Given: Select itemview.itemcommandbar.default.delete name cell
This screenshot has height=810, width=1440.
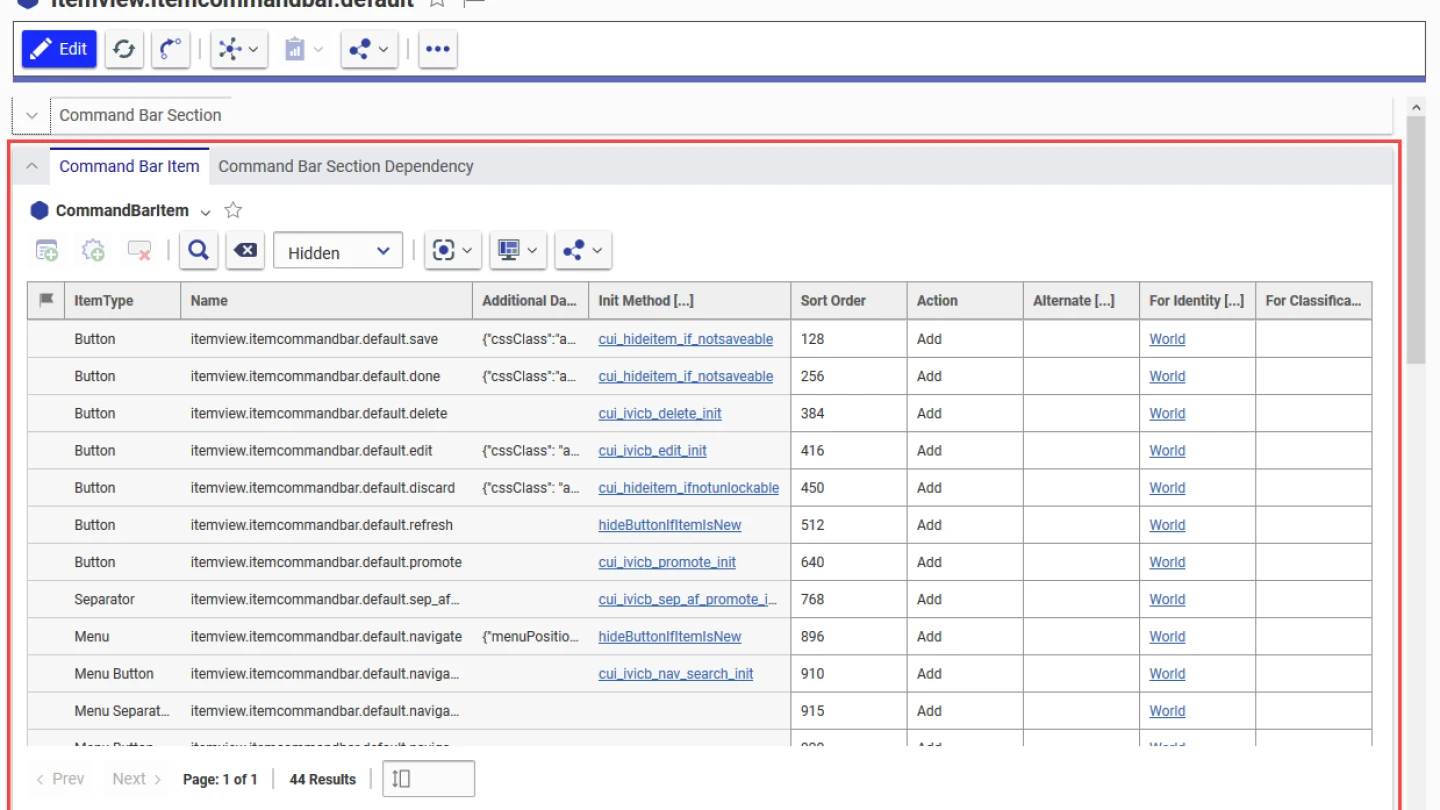Looking at the screenshot, I should [x=326, y=413].
